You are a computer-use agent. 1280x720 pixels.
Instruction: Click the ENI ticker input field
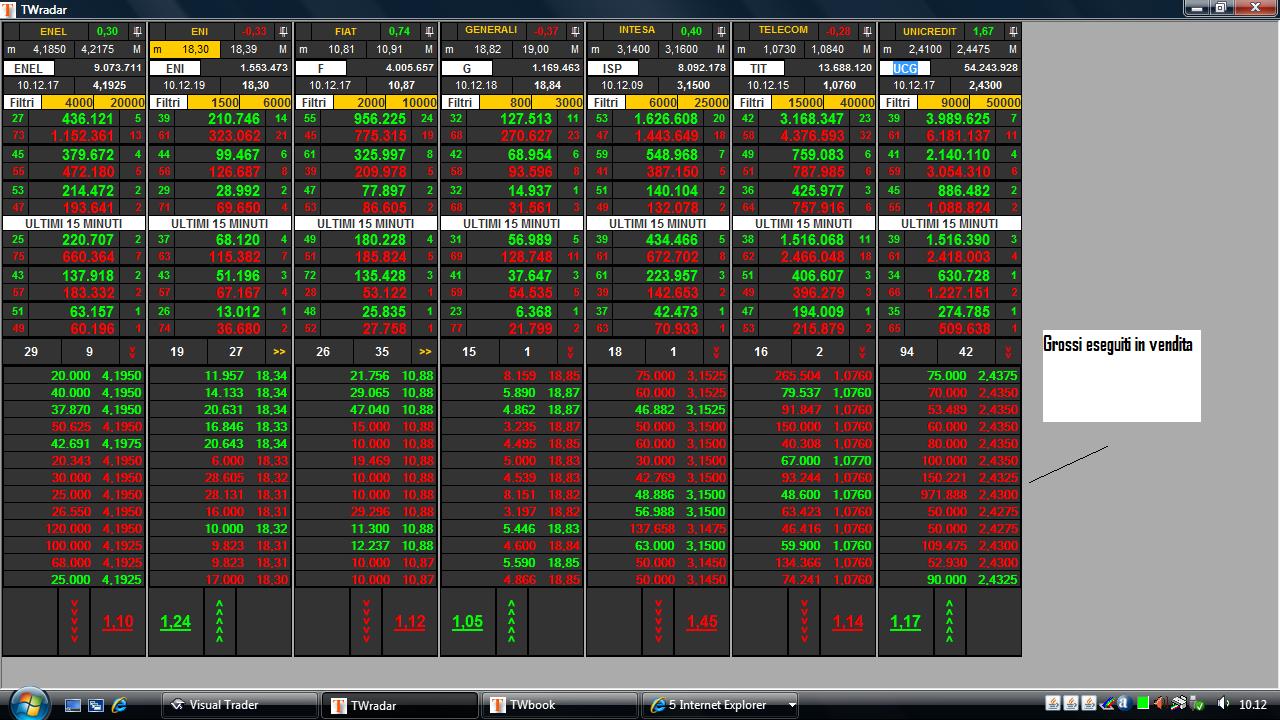(x=175, y=68)
